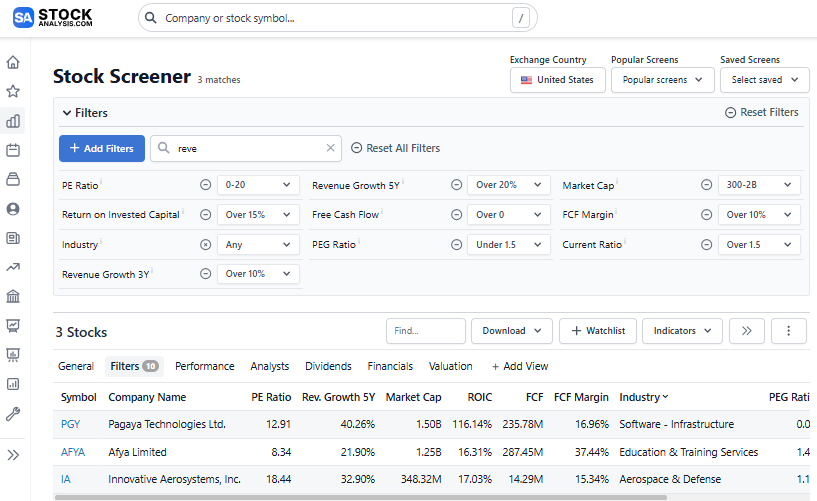Remove the PE Ratio filter
817x501 pixels.
point(206,185)
